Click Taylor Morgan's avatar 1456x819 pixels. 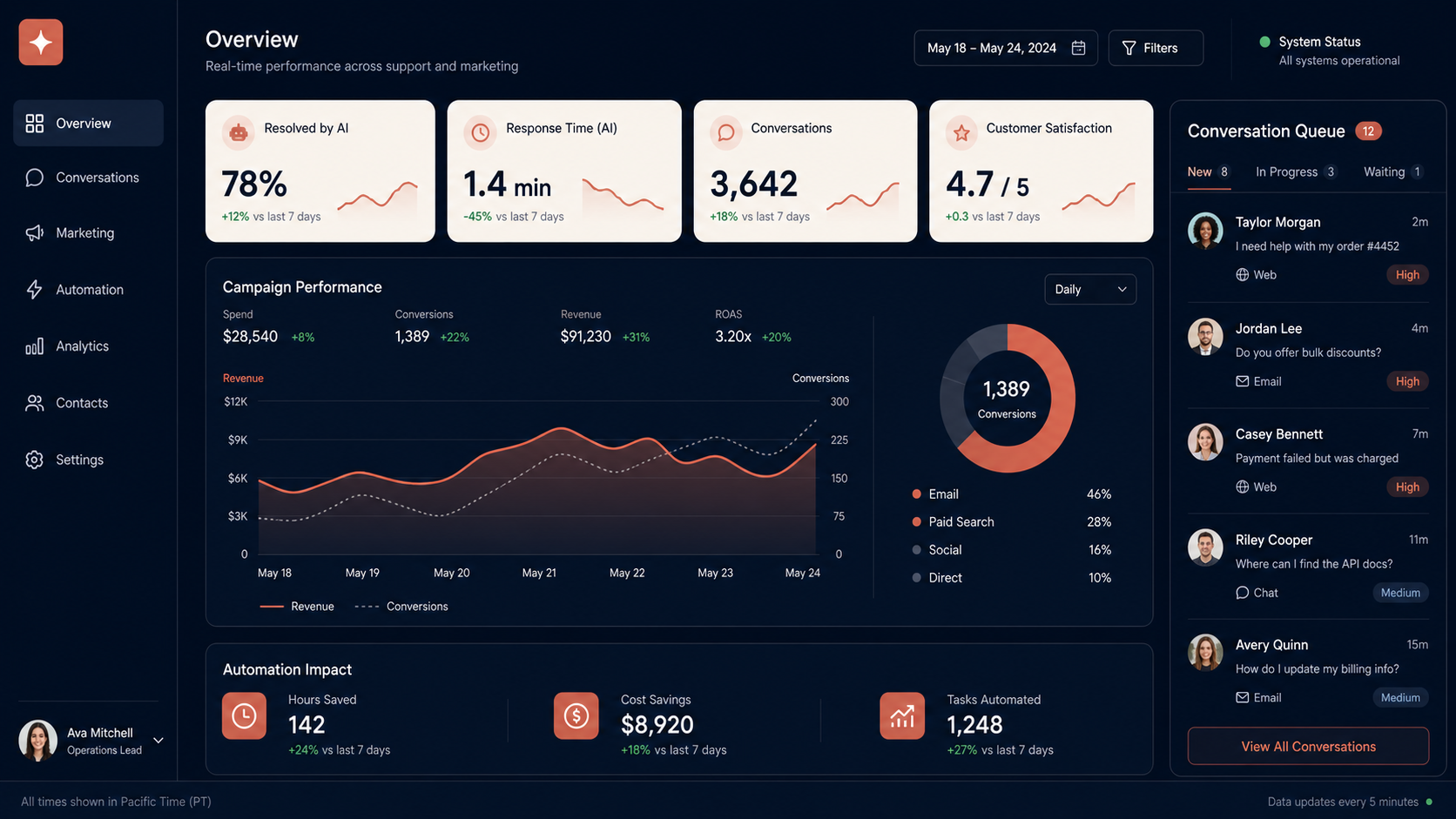point(1205,231)
